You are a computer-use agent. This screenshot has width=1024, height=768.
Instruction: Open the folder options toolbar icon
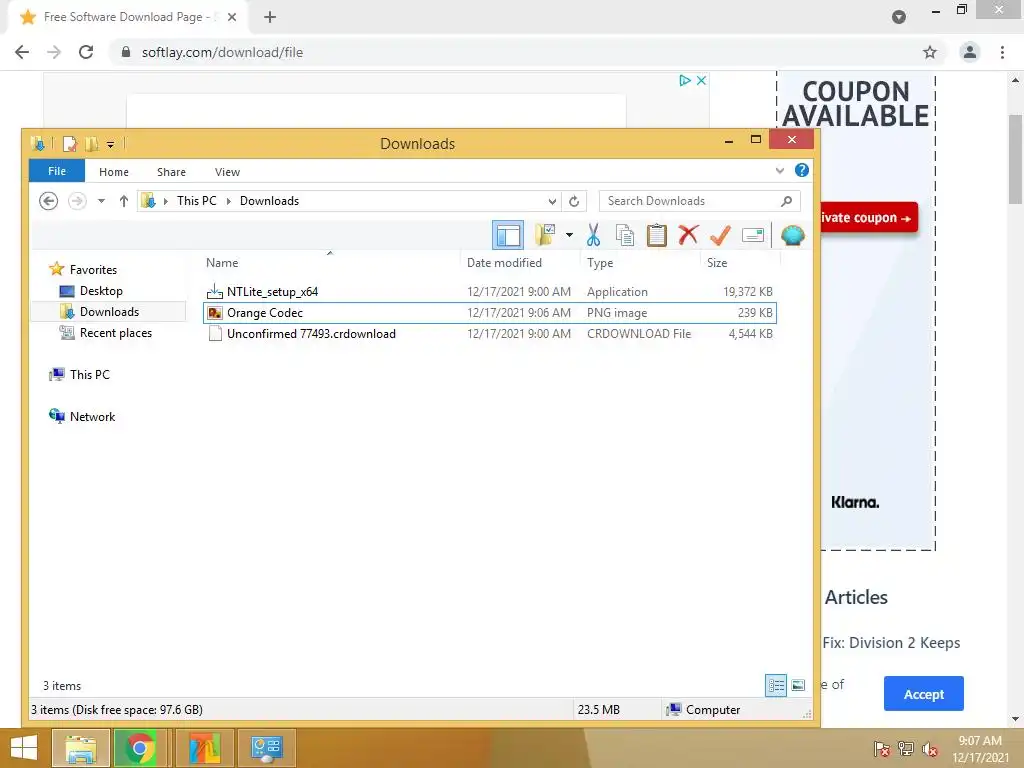point(545,234)
